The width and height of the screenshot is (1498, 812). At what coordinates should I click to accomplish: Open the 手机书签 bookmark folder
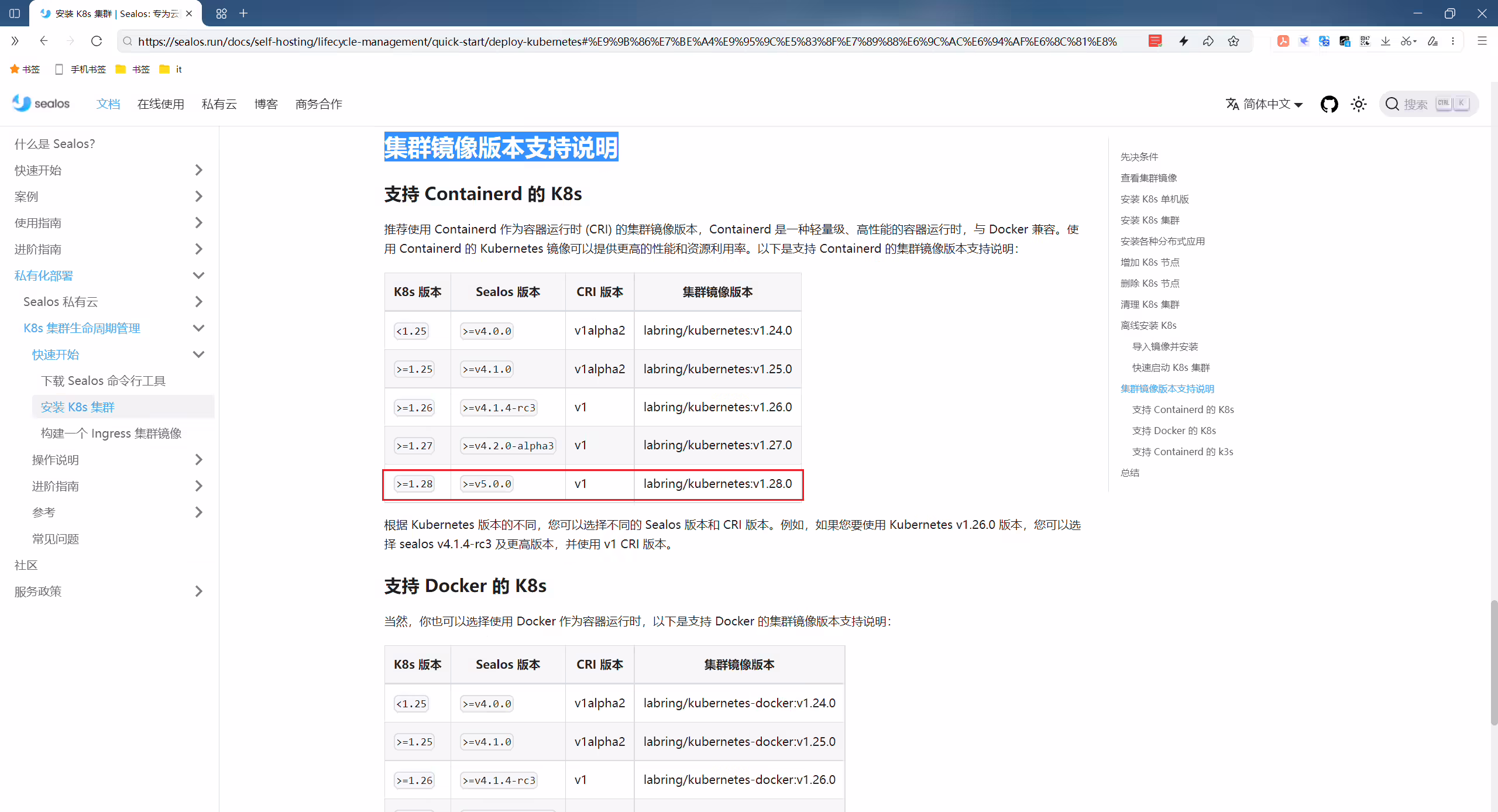pyautogui.click(x=80, y=69)
